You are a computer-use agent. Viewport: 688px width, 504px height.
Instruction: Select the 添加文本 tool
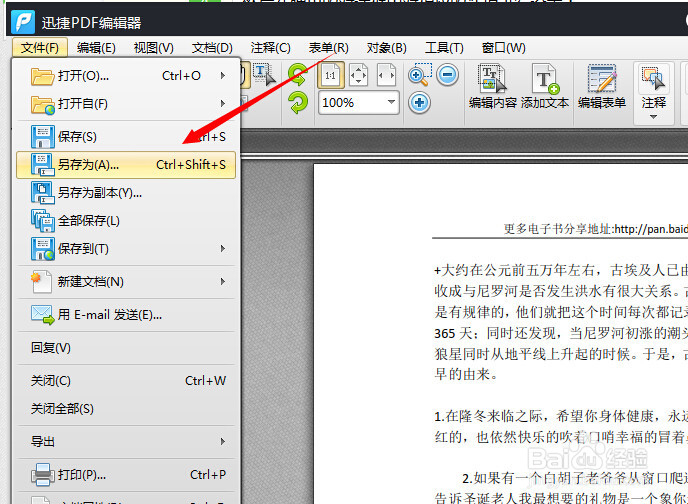coord(545,86)
